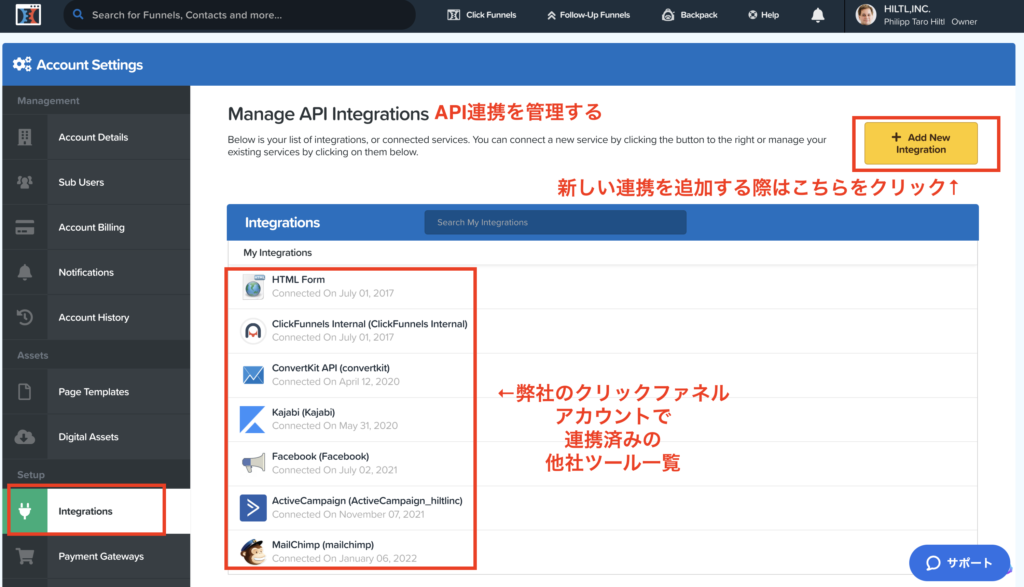Open Digital Assets section

97,437
